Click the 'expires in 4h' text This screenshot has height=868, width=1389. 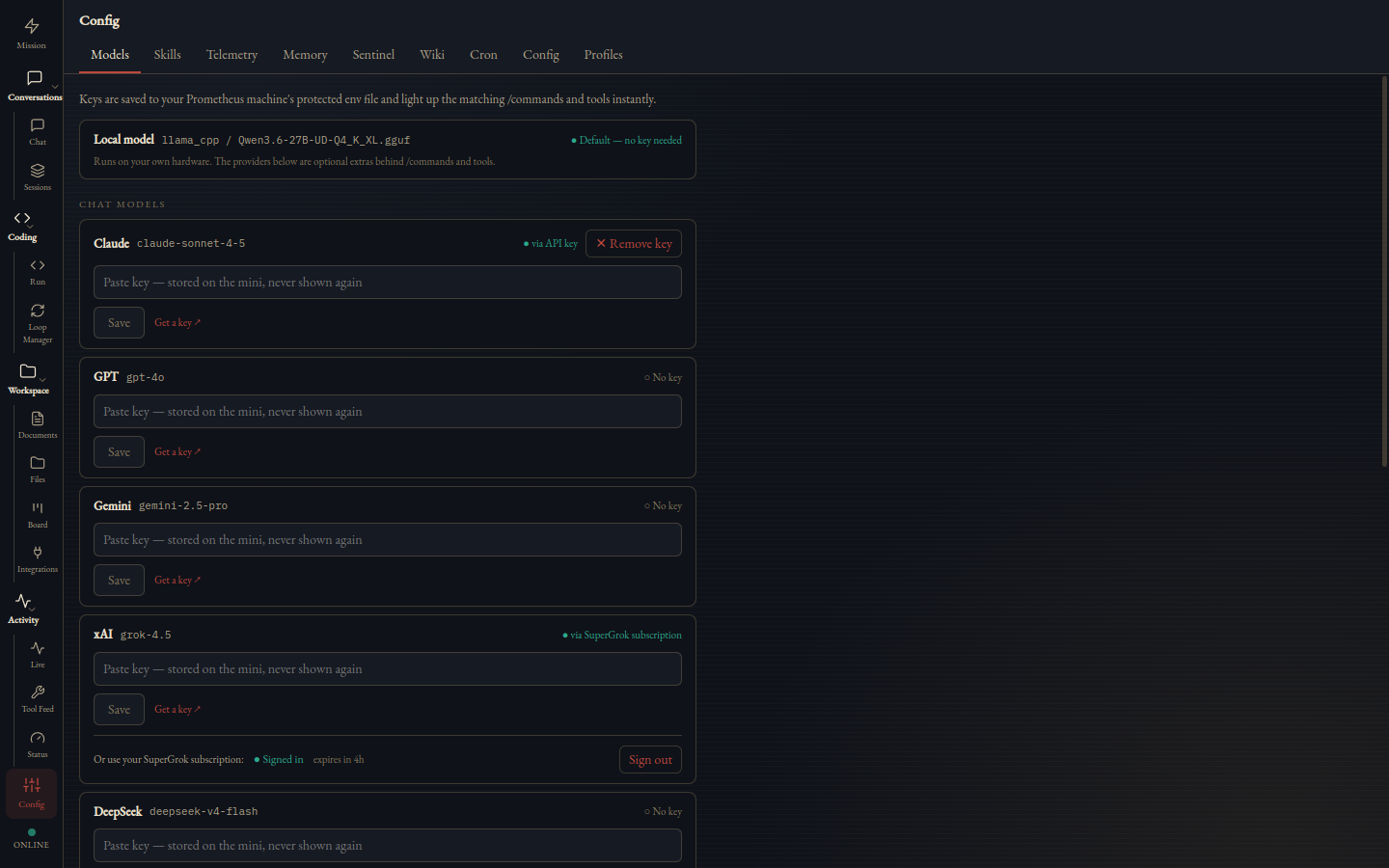(x=339, y=760)
